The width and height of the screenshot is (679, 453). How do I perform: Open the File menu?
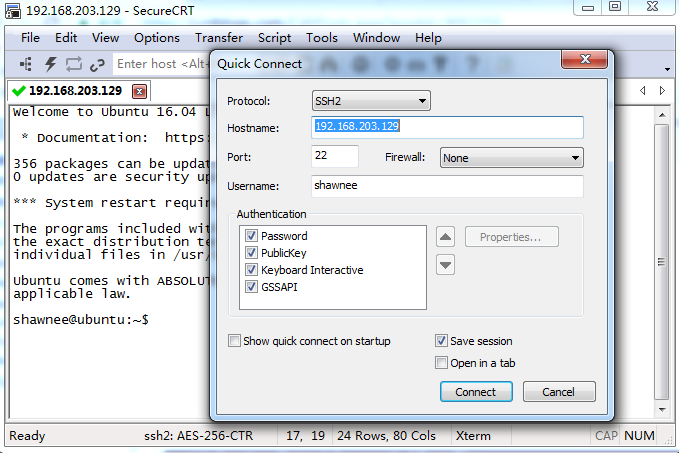tap(30, 38)
